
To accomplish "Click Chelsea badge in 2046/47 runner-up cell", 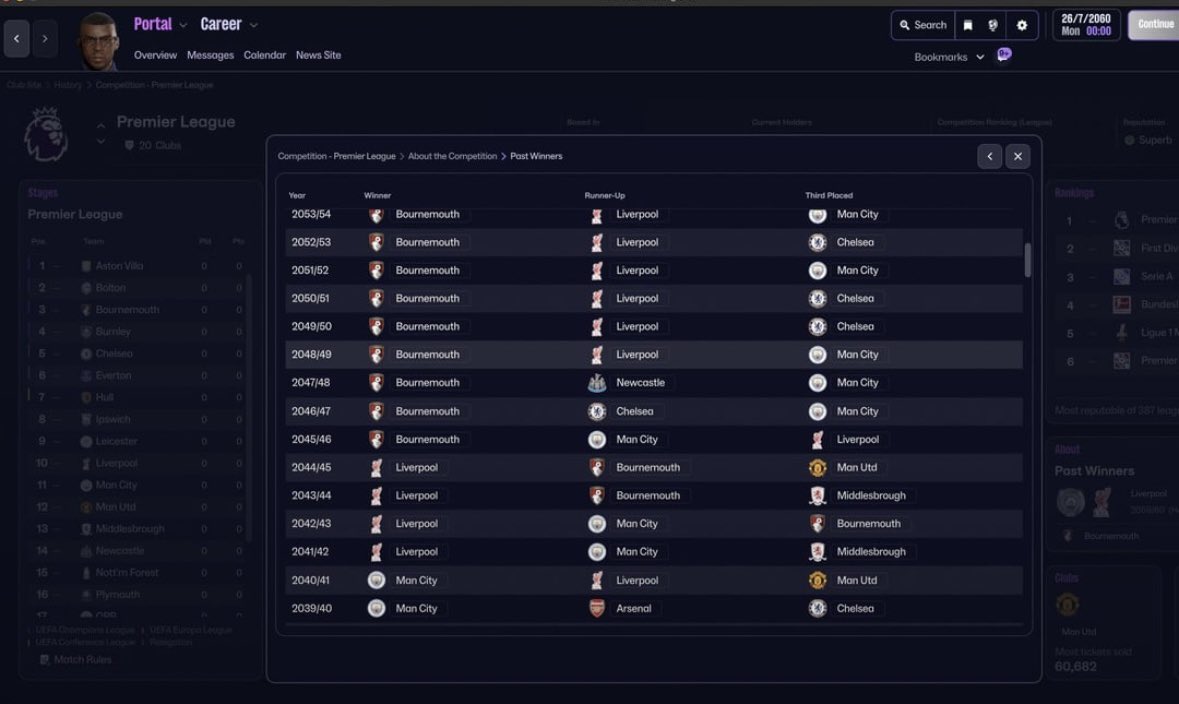I will click(x=596, y=411).
